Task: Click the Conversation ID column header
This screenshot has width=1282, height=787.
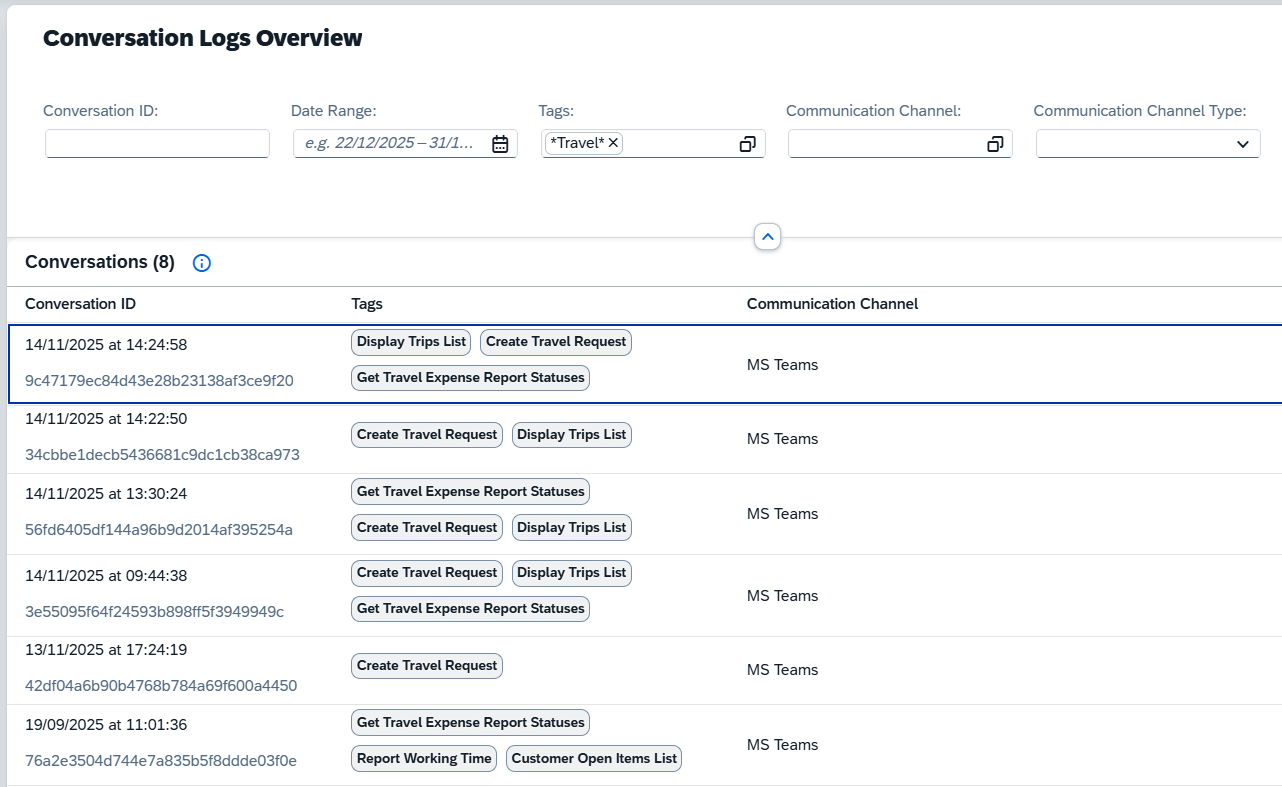Action: 80,304
